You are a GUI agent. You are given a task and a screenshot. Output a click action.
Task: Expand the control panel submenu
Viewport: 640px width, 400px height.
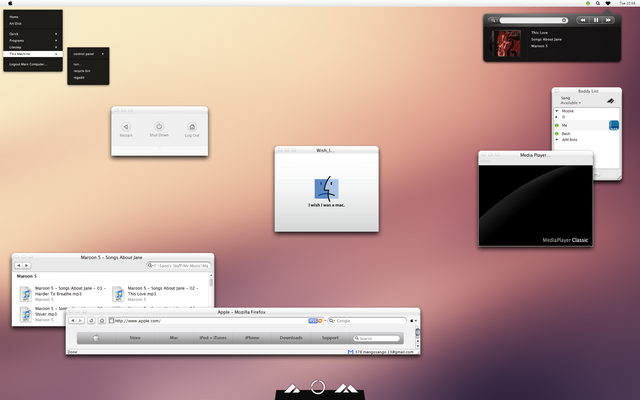coord(88,53)
